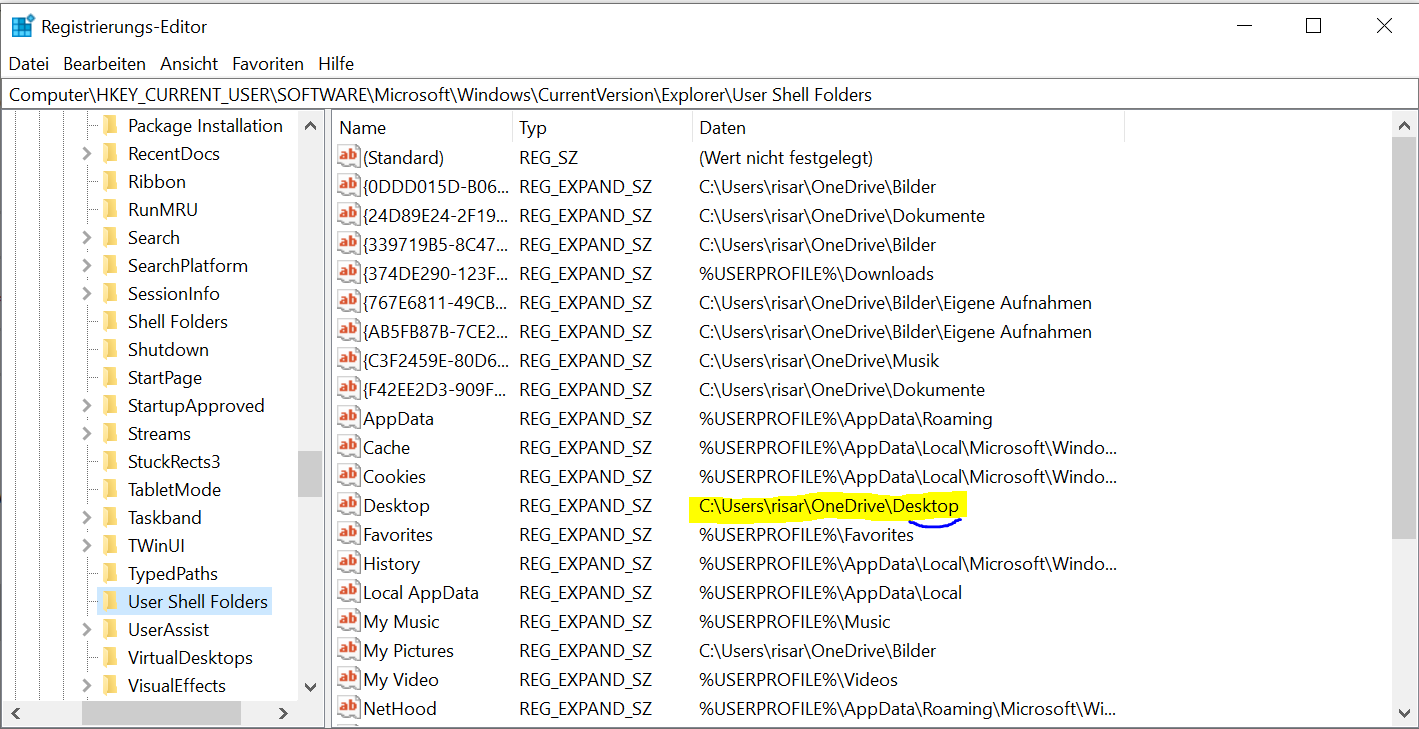
Task: Open the Datei menu
Action: [29, 63]
